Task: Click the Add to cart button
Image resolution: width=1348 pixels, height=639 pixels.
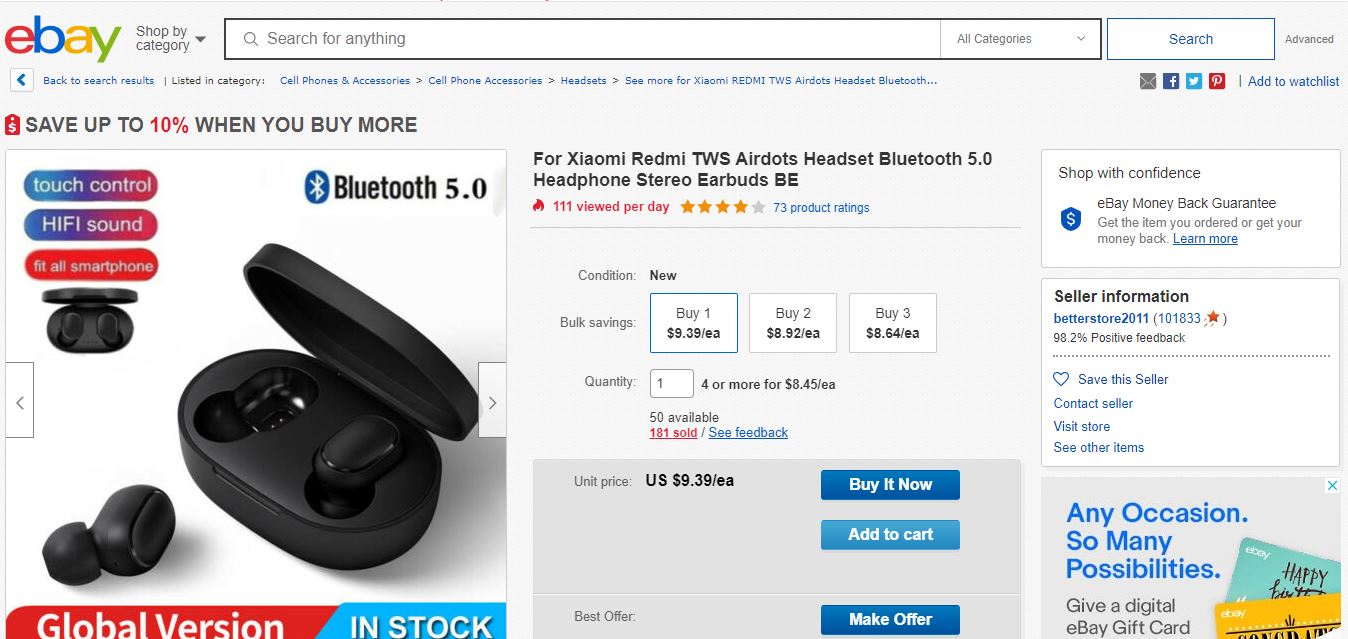Action: (890, 534)
